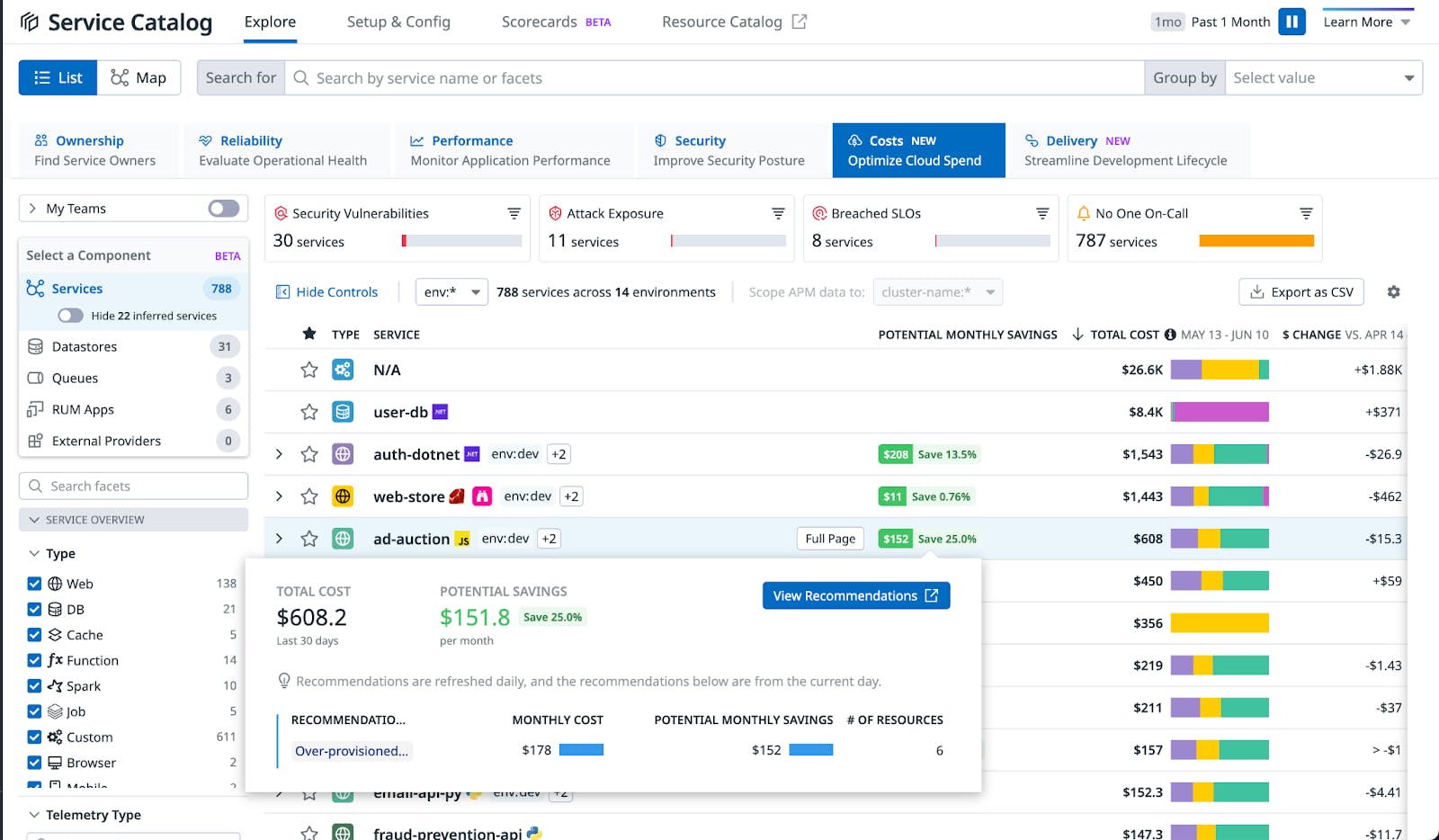Open the Scorecards tab
This screenshot has width=1439, height=840.
540,22
